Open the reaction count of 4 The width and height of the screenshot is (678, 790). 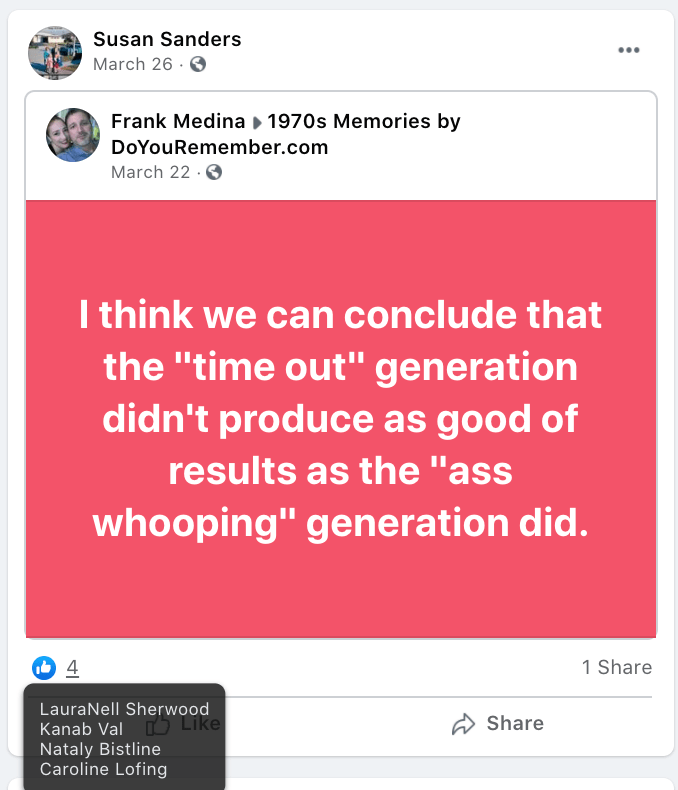(72, 667)
